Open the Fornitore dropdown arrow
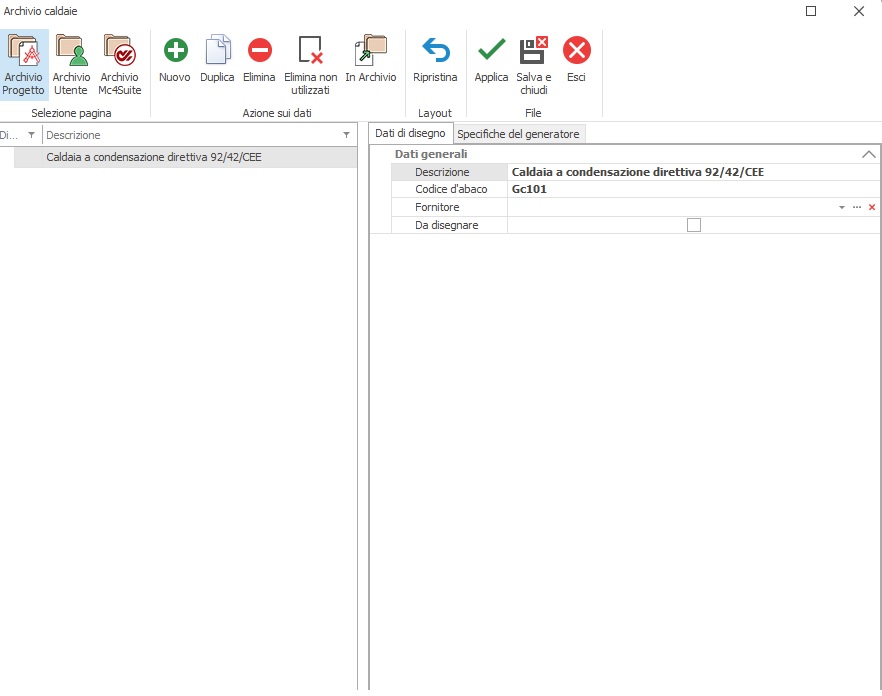The height and width of the screenshot is (696, 882). point(842,207)
